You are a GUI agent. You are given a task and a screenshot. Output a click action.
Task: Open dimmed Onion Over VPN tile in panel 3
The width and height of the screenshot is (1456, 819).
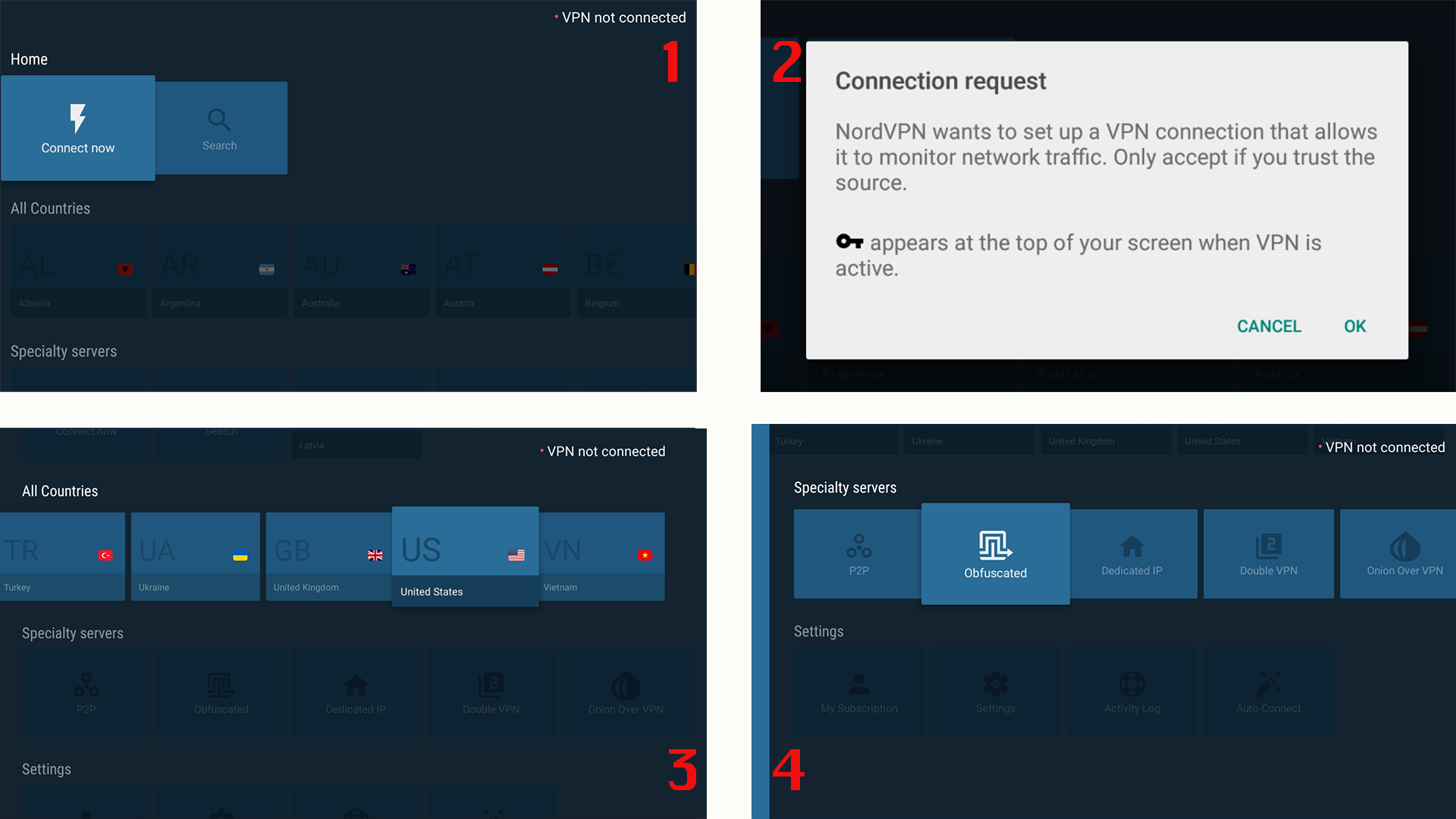click(x=626, y=692)
